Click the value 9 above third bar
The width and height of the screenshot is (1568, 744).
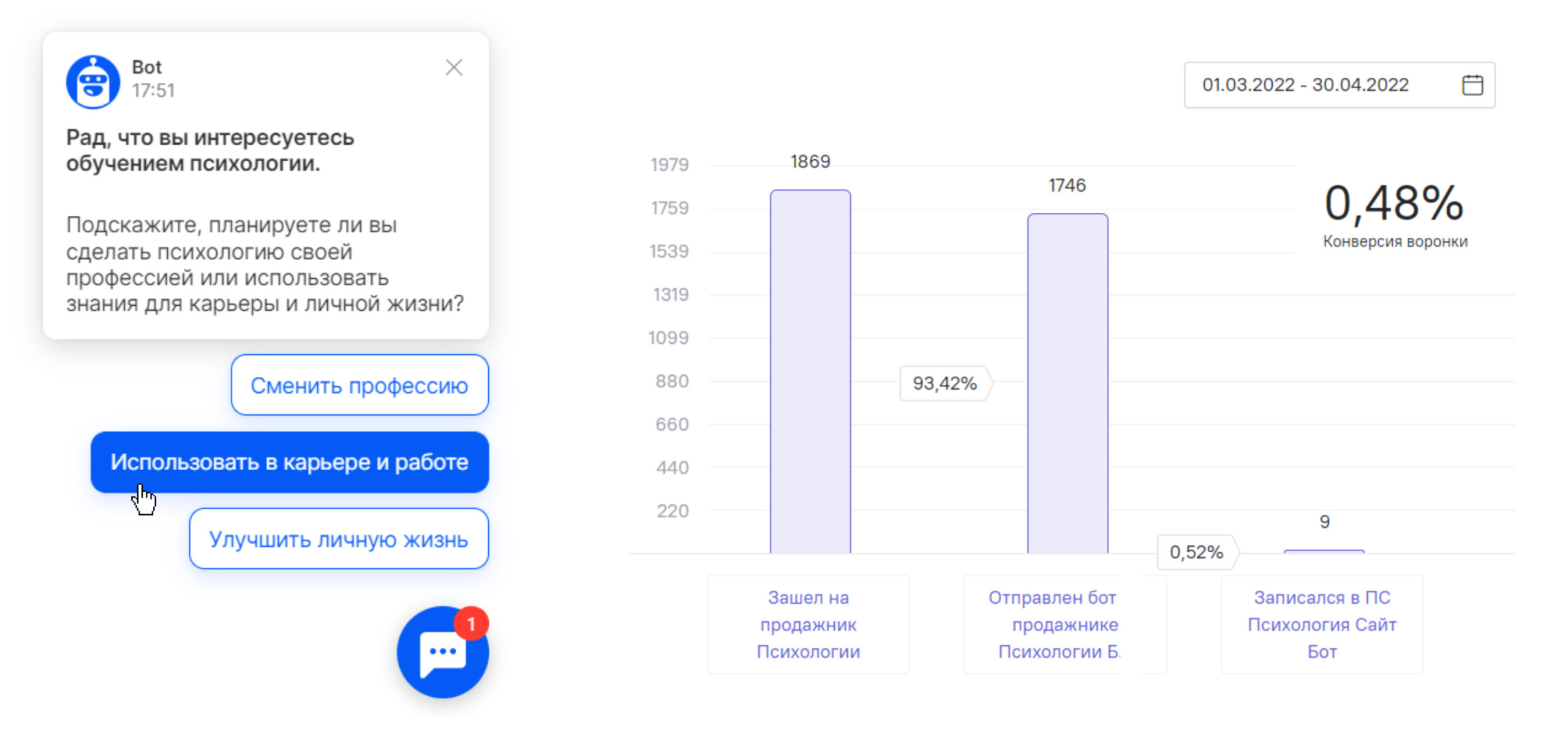[x=1324, y=522]
